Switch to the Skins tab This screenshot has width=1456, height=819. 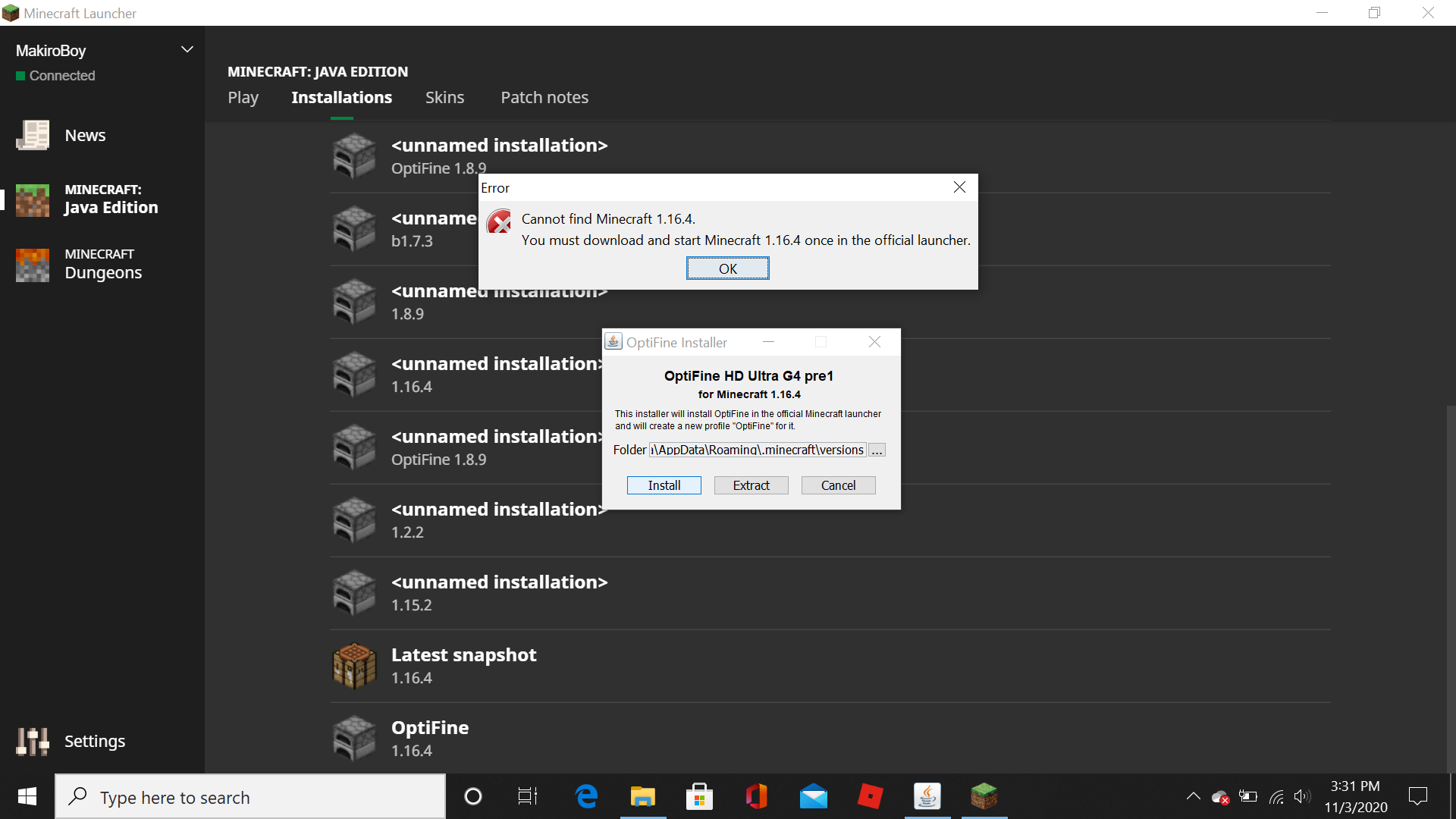(x=444, y=97)
